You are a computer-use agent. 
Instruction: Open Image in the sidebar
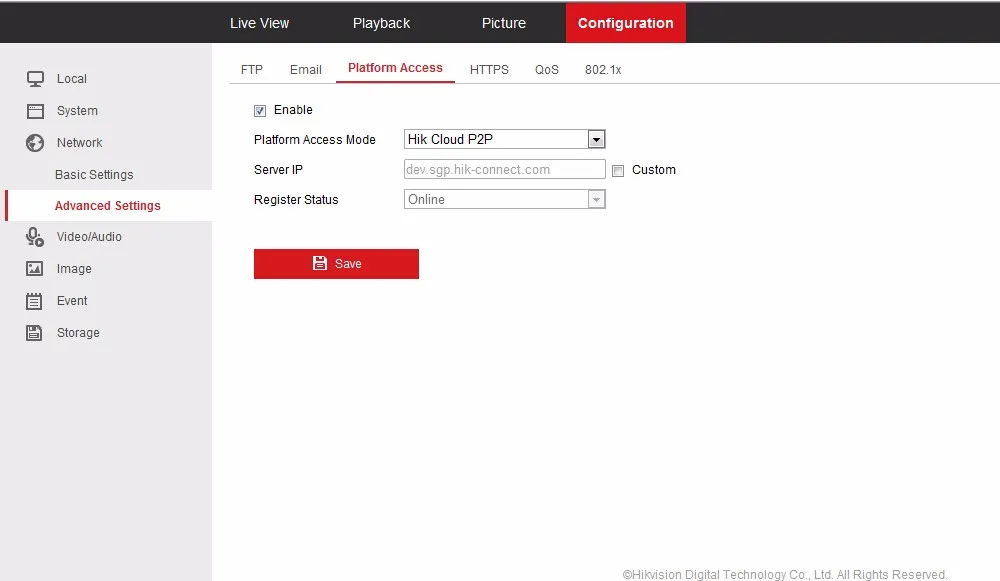[74, 269]
